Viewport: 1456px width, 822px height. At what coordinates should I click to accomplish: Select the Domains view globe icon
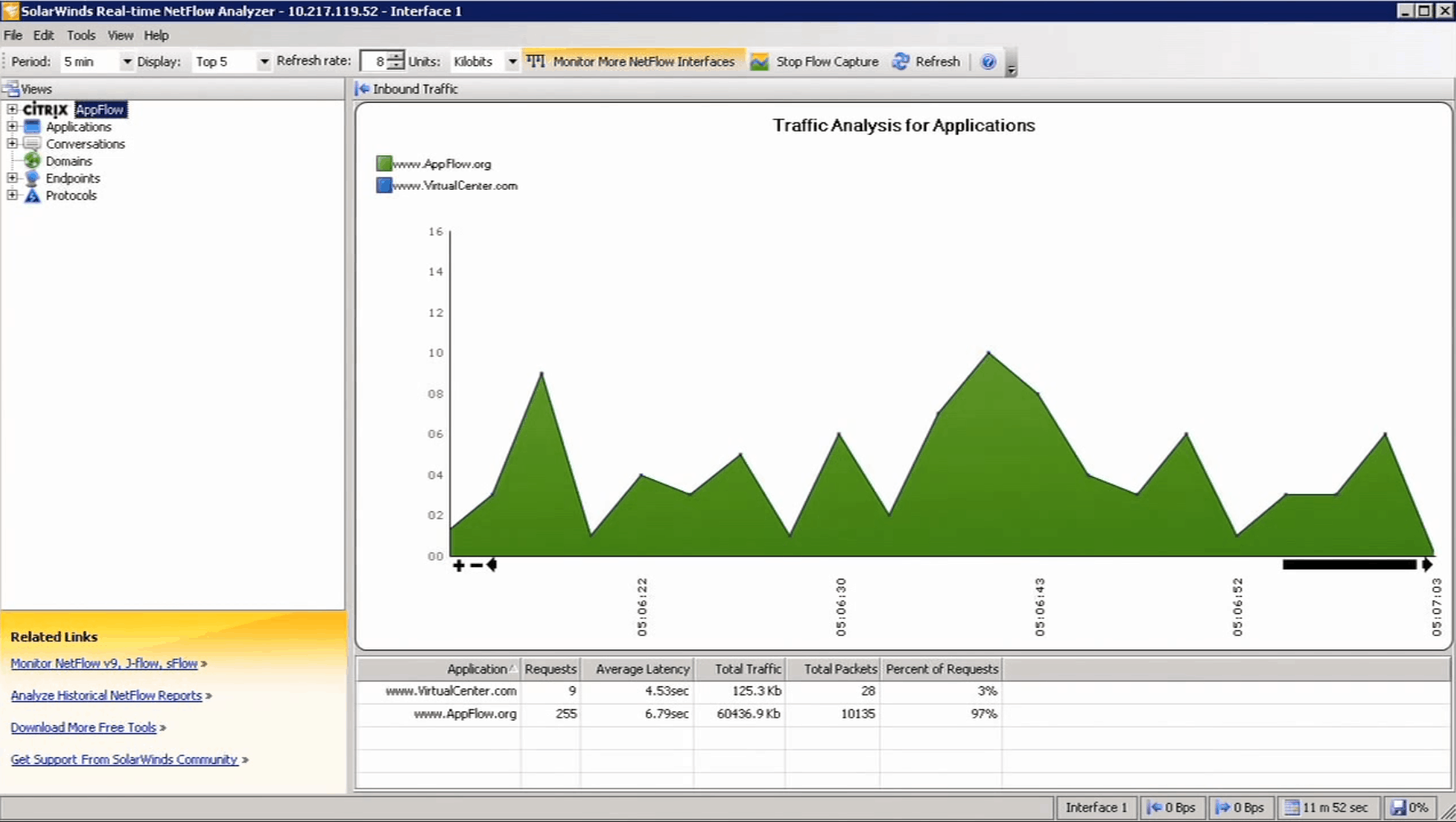32,161
